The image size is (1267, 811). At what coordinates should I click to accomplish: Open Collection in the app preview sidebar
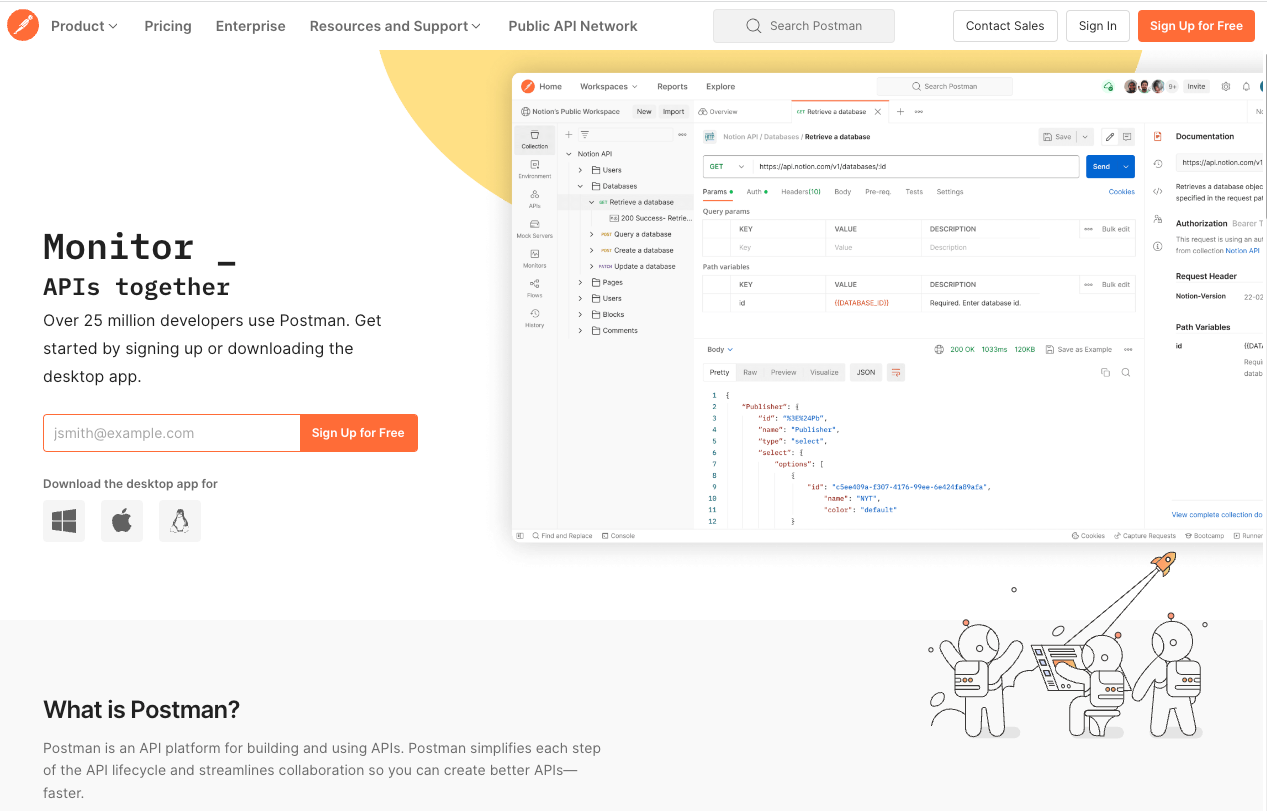(535, 139)
